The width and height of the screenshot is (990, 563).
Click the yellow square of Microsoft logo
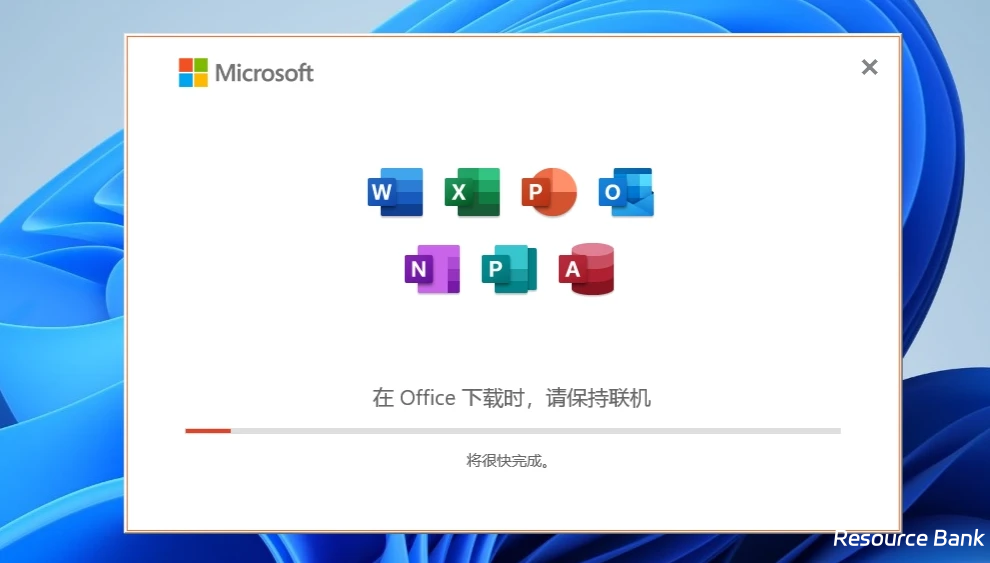201,80
